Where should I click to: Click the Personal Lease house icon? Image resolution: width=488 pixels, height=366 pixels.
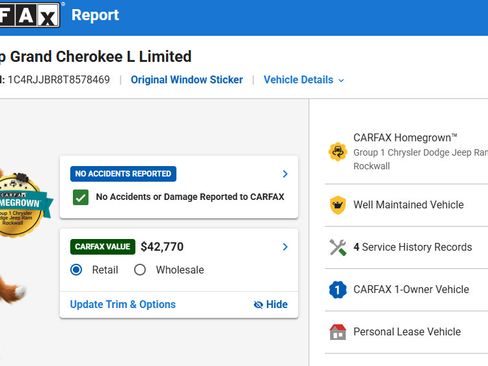pos(338,332)
